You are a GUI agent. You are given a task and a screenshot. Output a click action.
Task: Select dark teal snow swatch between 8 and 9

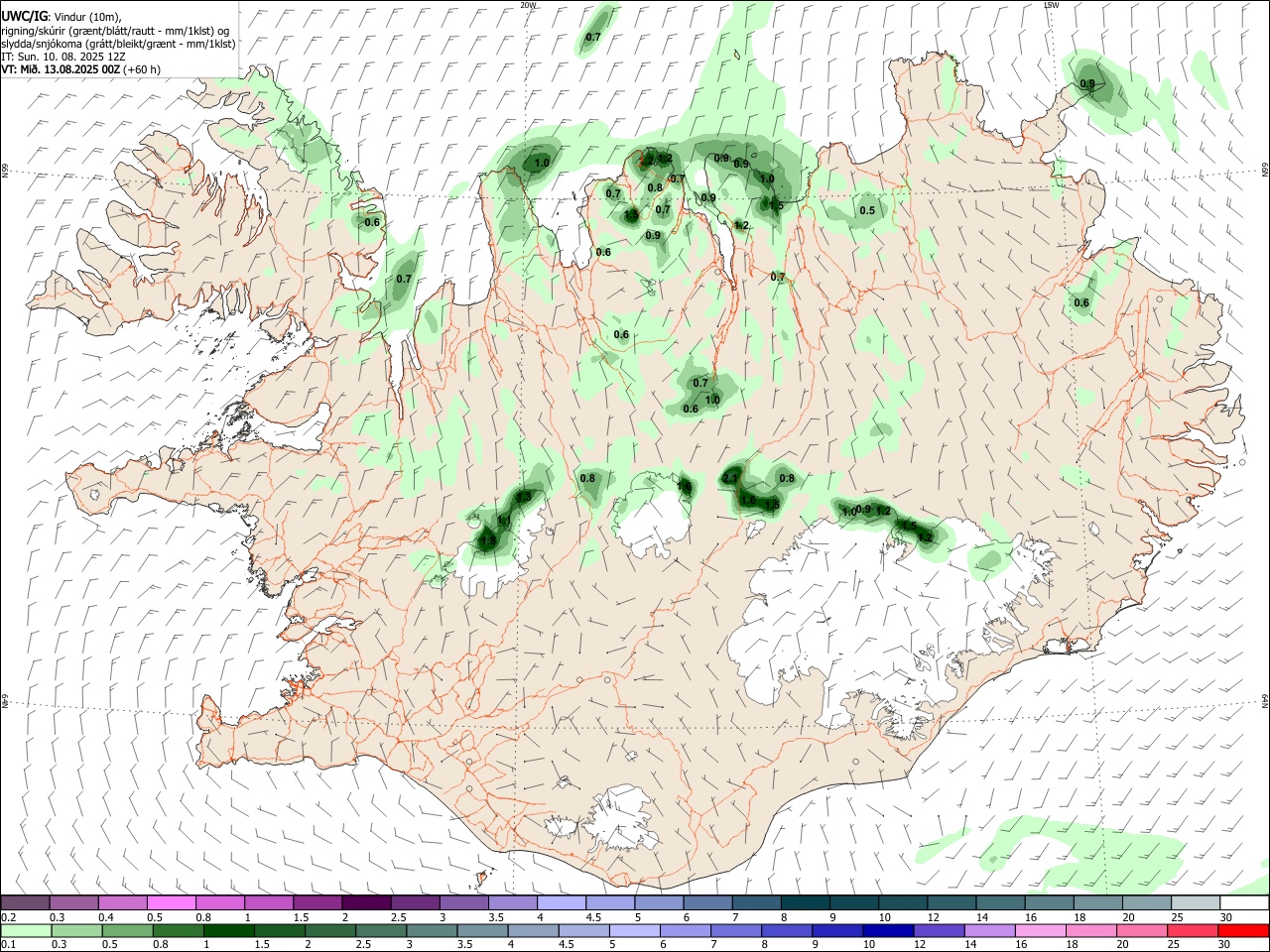coord(806,903)
